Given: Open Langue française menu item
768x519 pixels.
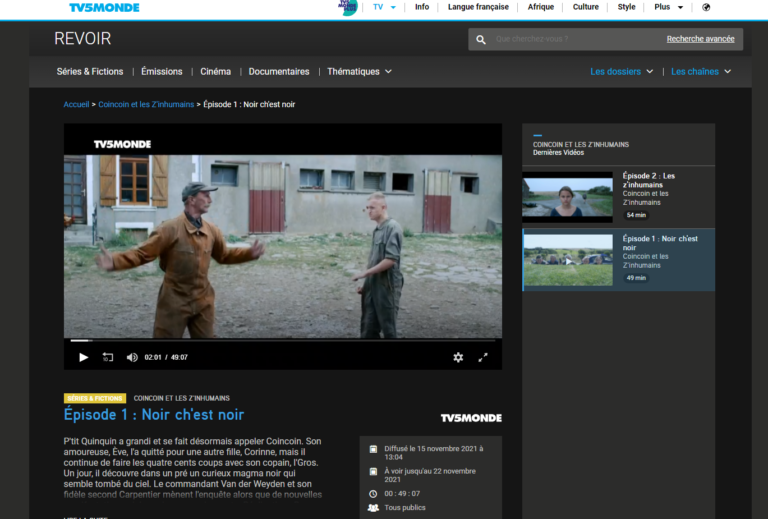Looking at the screenshot, I should tap(478, 7).
